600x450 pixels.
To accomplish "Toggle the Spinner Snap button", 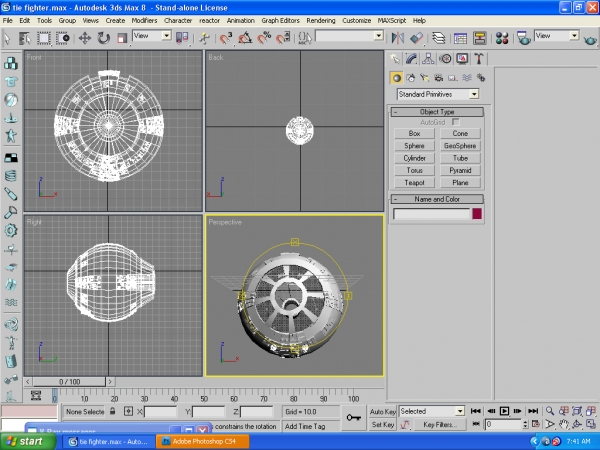I will point(283,38).
